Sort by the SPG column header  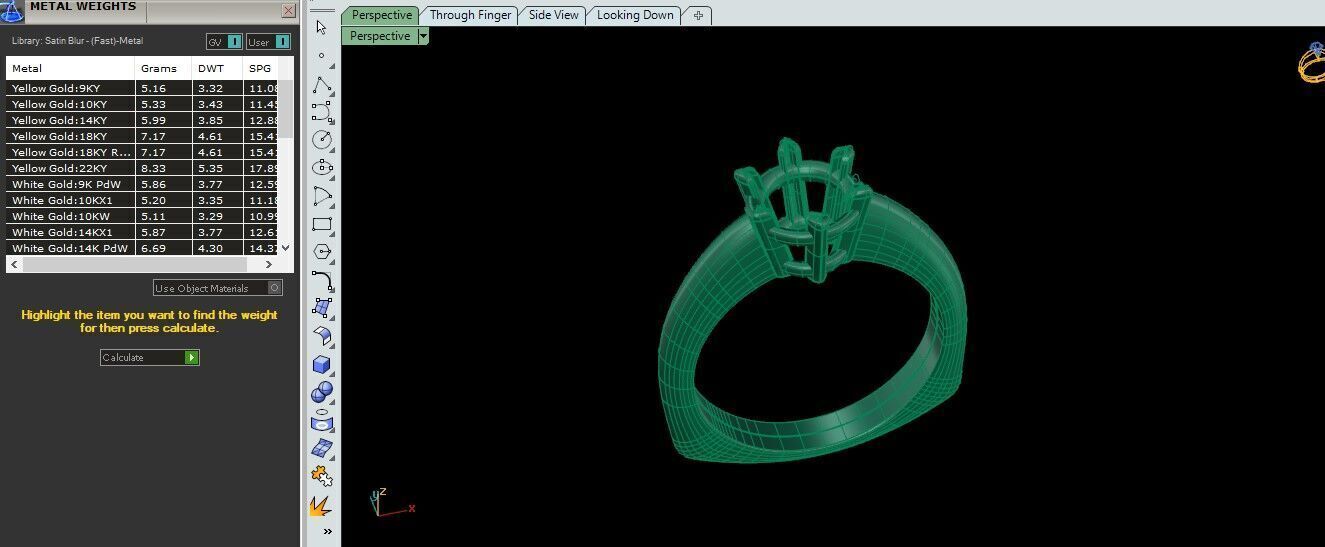click(261, 68)
